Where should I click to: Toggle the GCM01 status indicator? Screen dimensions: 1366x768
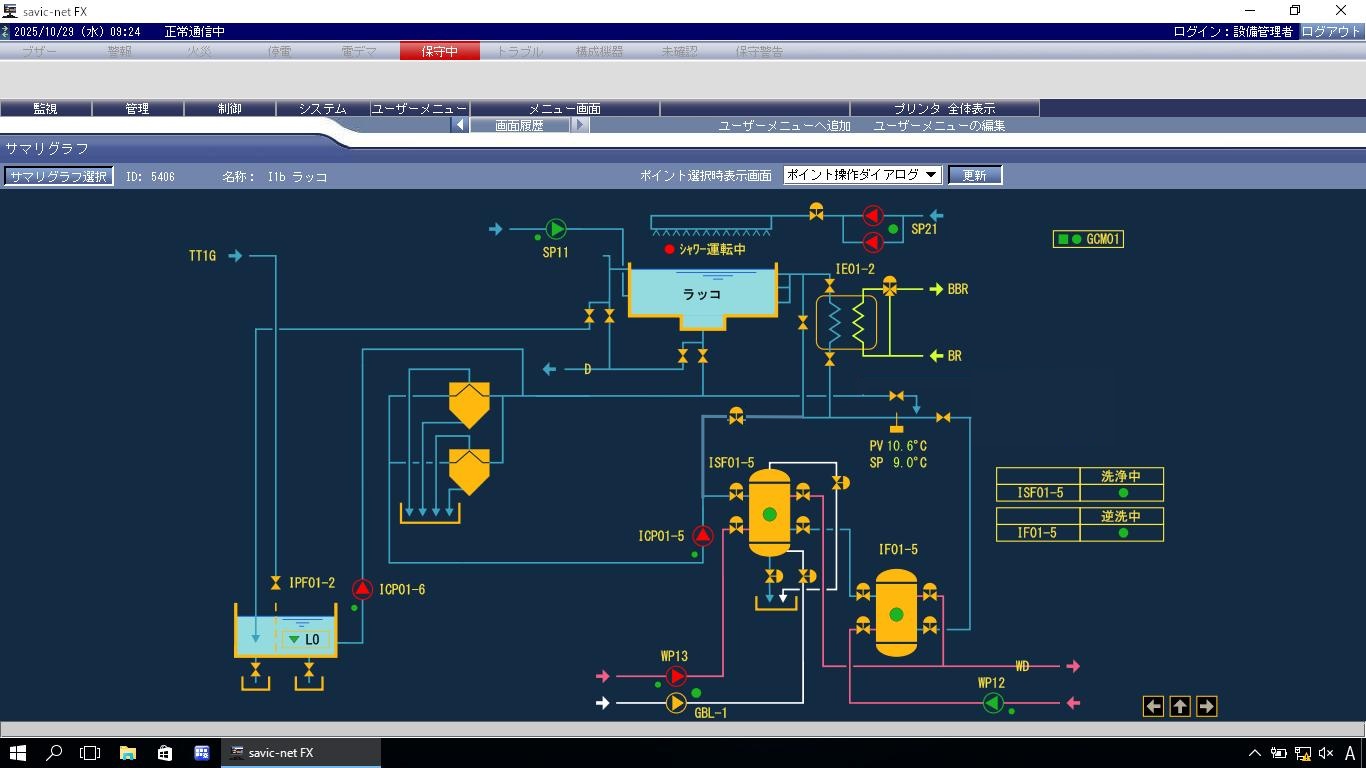tap(1088, 239)
